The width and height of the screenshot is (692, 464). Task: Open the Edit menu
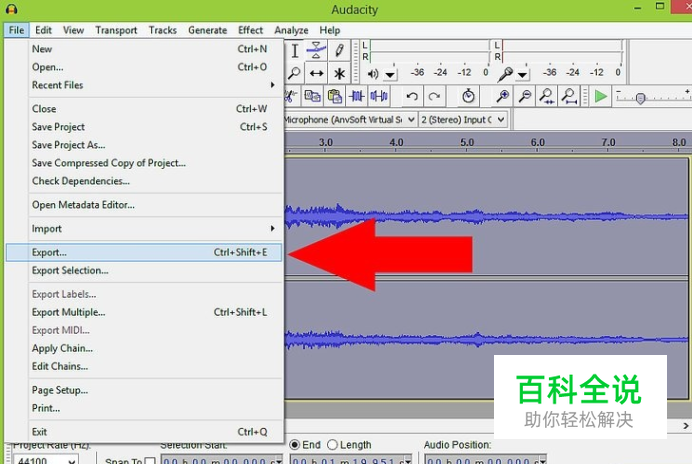coord(43,30)
